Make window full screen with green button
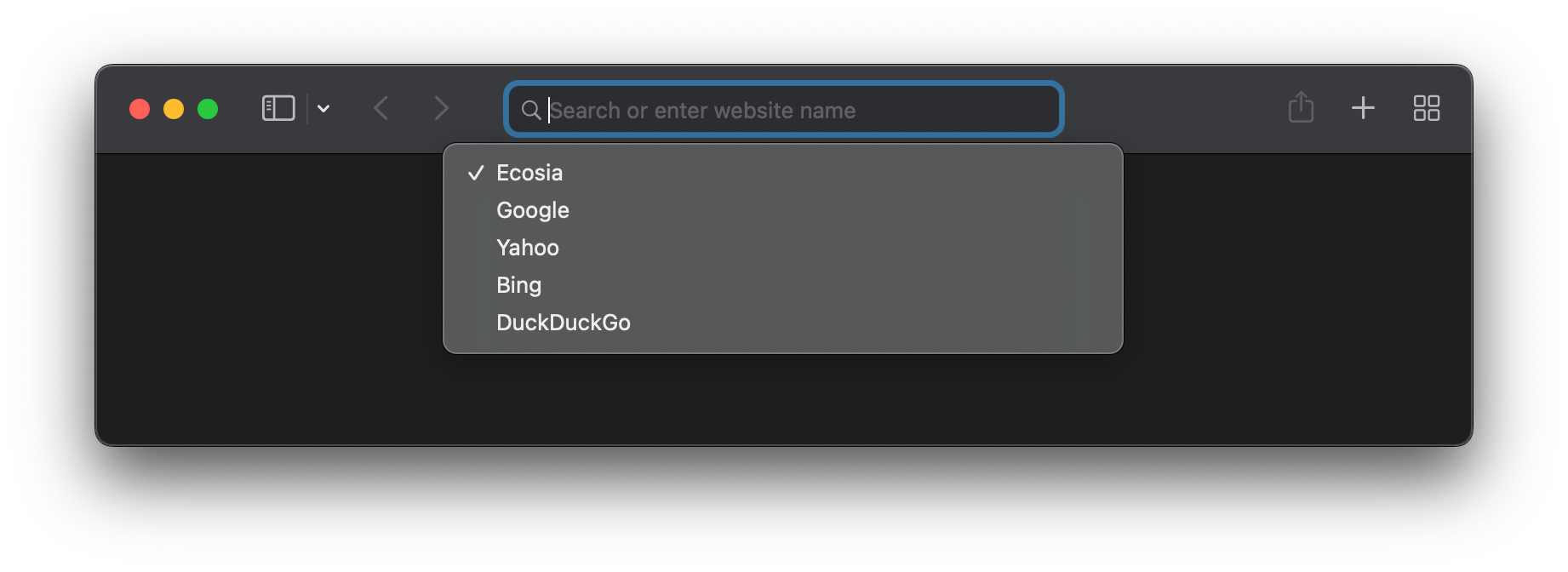The height and width of the screenshot is (572, 1568). click(208, 109)
